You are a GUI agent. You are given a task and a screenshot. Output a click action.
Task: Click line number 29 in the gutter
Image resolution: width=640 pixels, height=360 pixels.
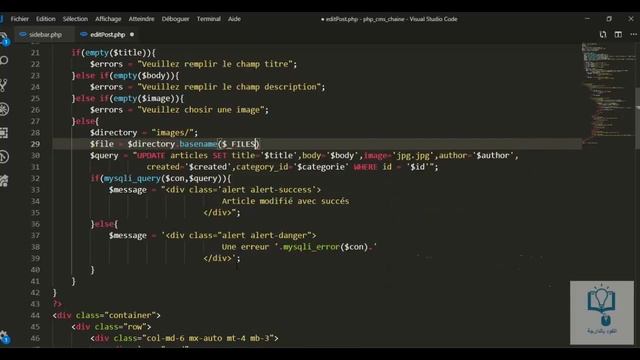(x=35, y=144)
